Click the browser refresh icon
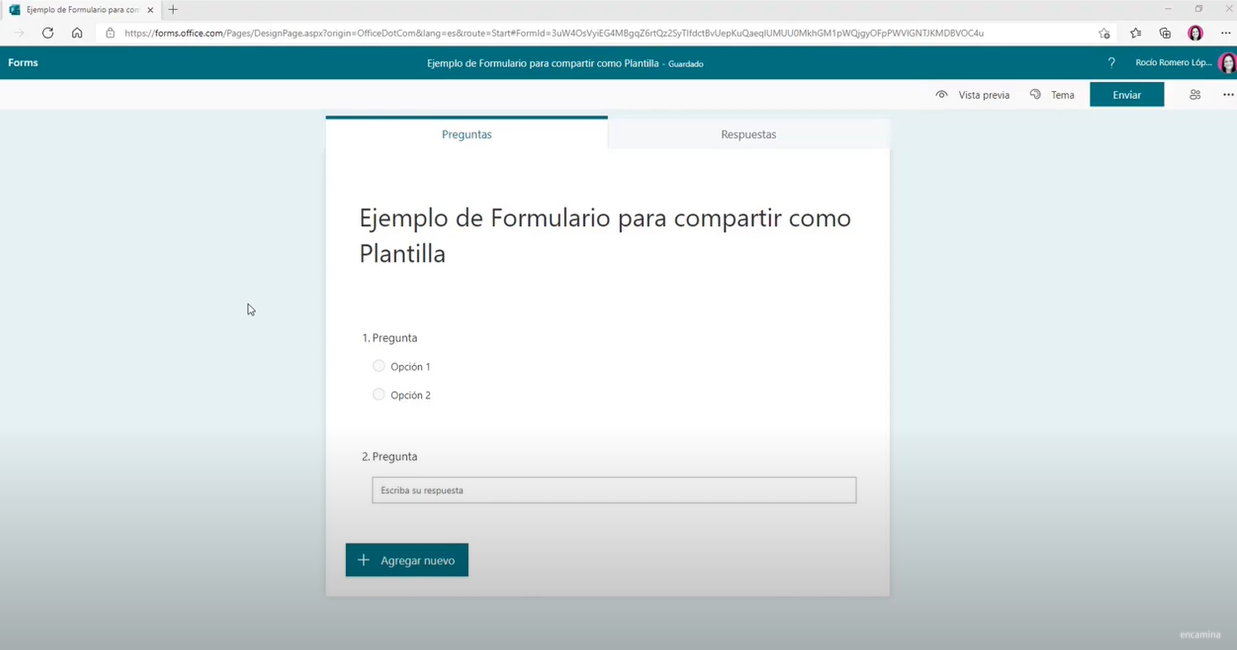This screenshot has width=1237, height=650. (x=47, y=33)
